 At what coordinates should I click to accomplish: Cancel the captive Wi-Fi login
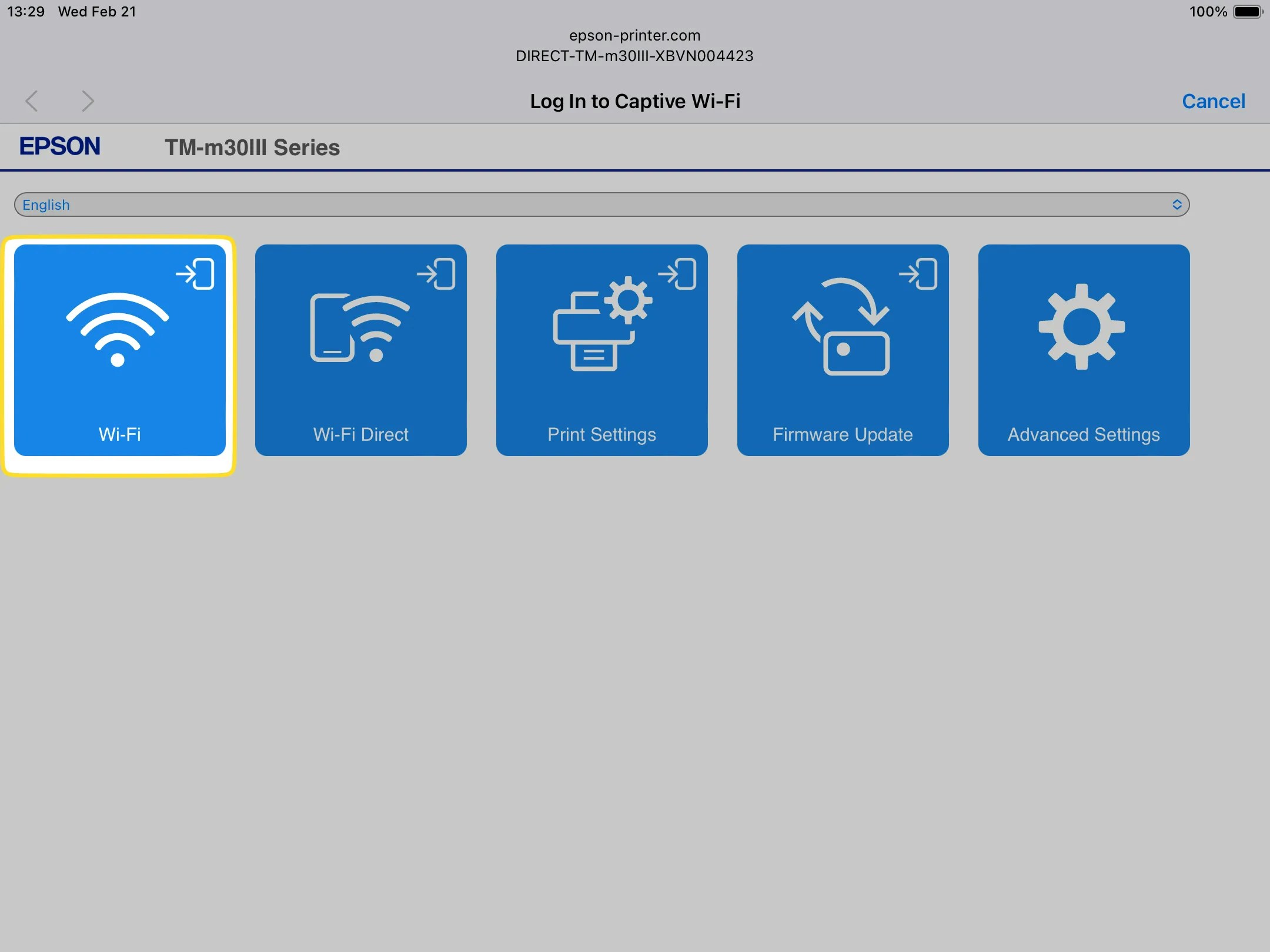pos(1213,101)
